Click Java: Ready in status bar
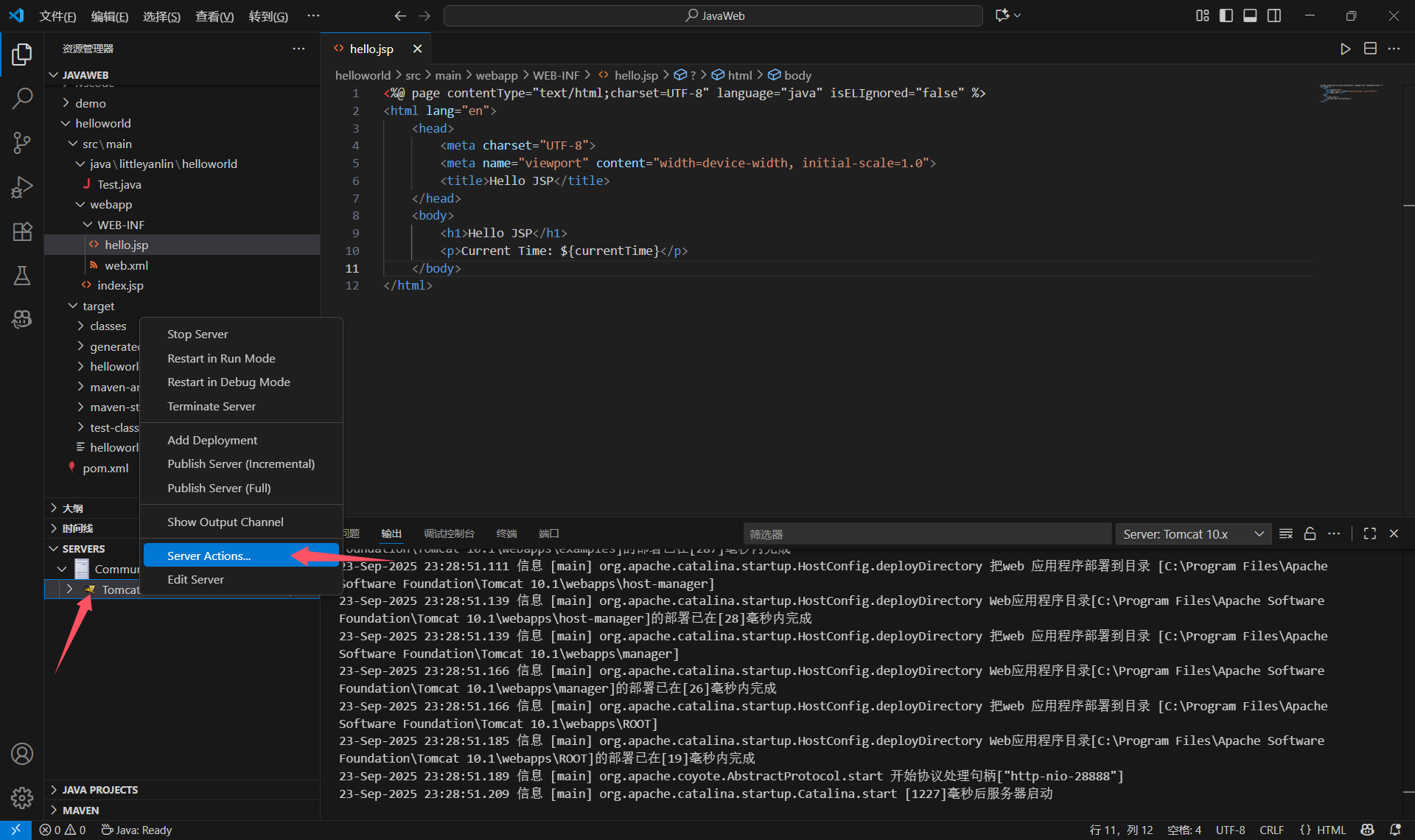 pos(137,830)
